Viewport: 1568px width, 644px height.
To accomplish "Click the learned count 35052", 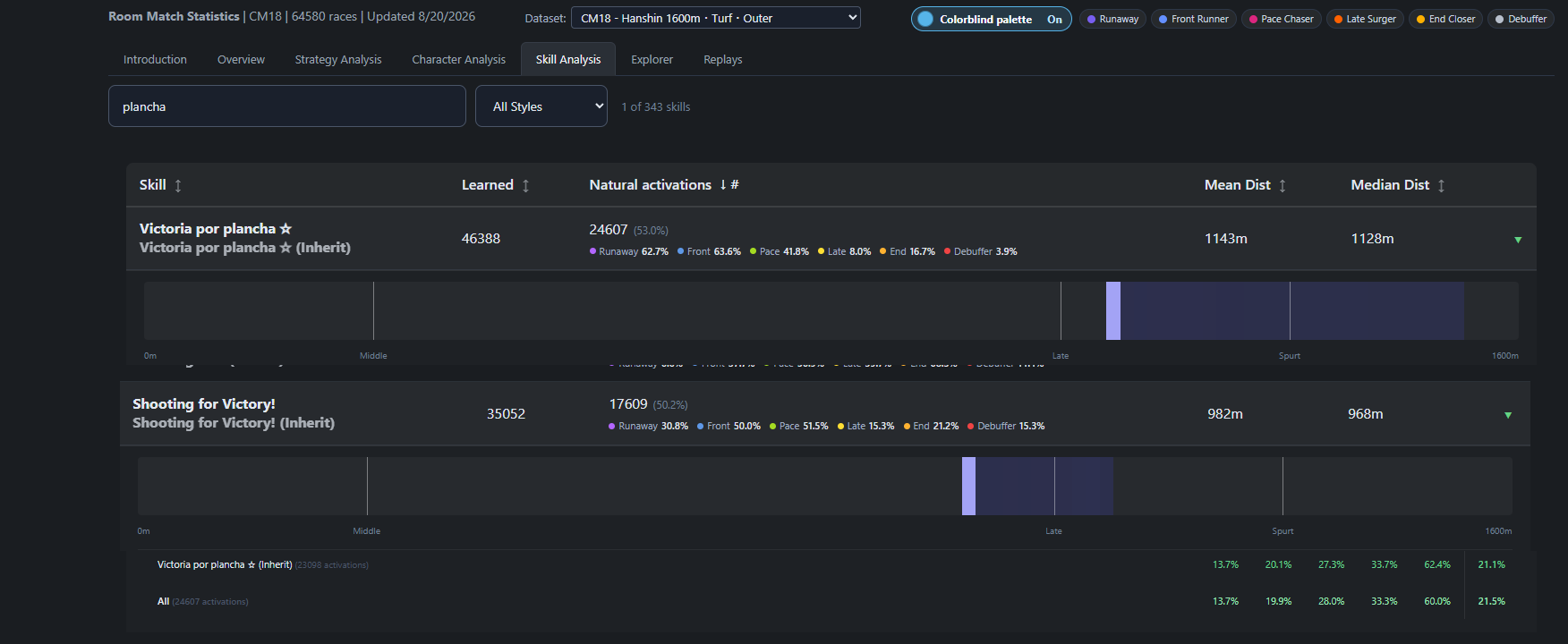I will tap(506, 414).
